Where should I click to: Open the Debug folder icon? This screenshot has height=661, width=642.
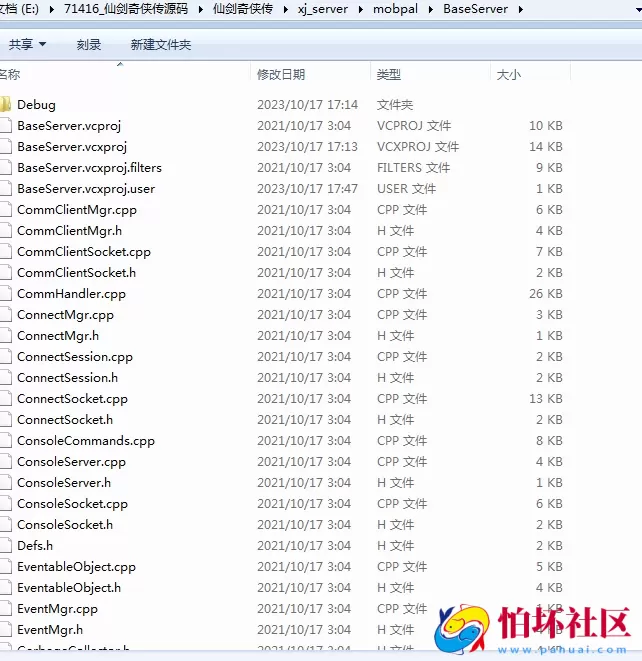click(x=5, y=105)
